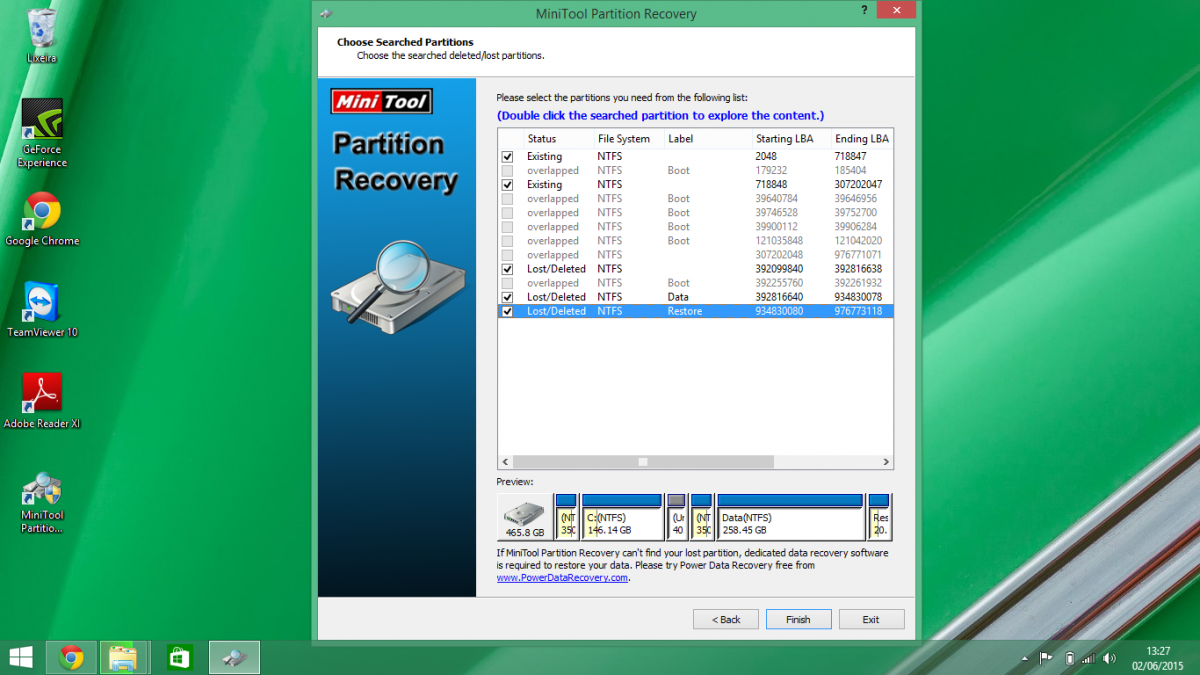Launch Google Chrome from desktop shortcut
Screen dimensions: 1200x675
[x=42, y=218]
